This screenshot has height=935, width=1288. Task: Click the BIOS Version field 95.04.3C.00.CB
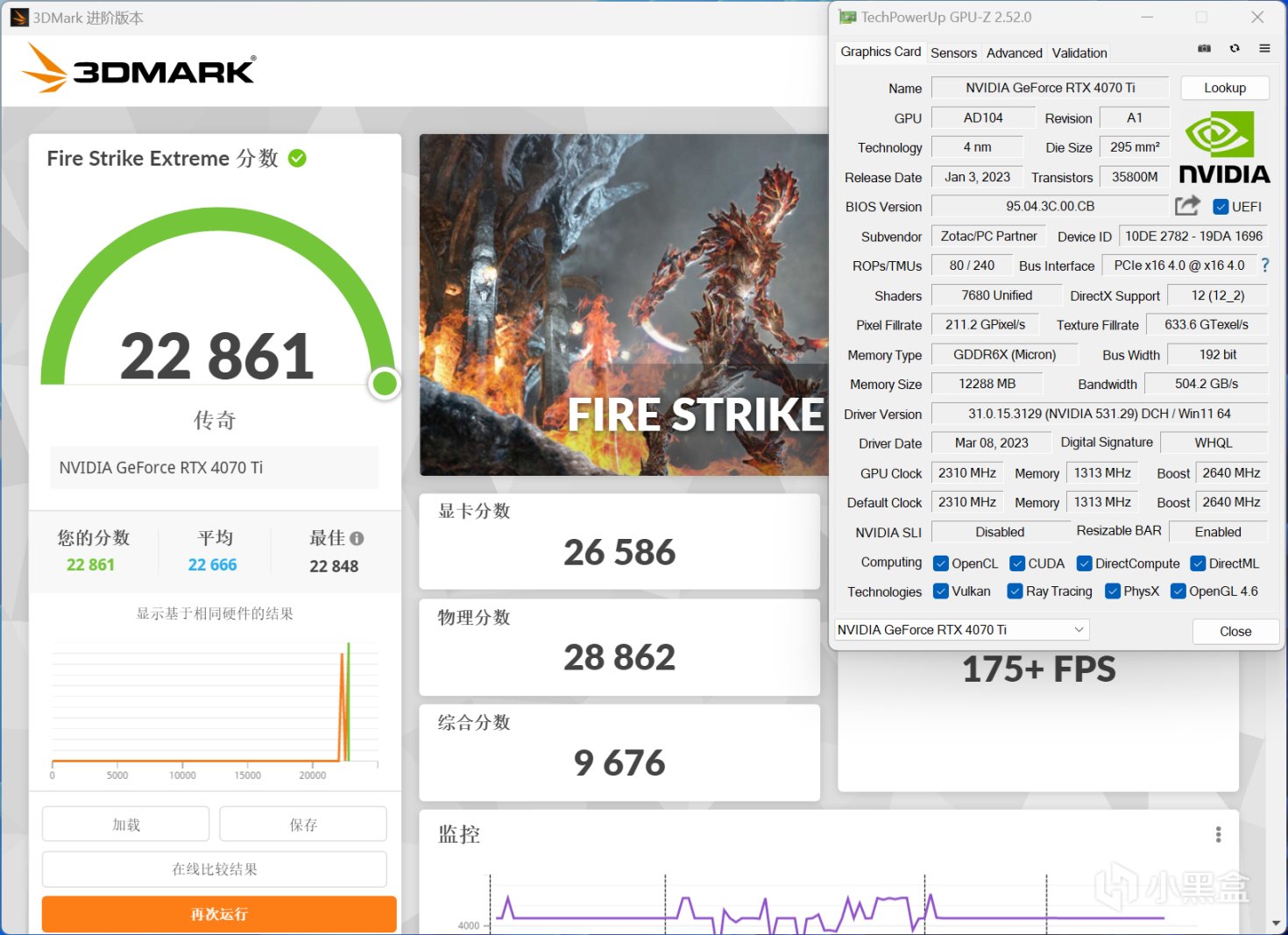coord(1050,206)
